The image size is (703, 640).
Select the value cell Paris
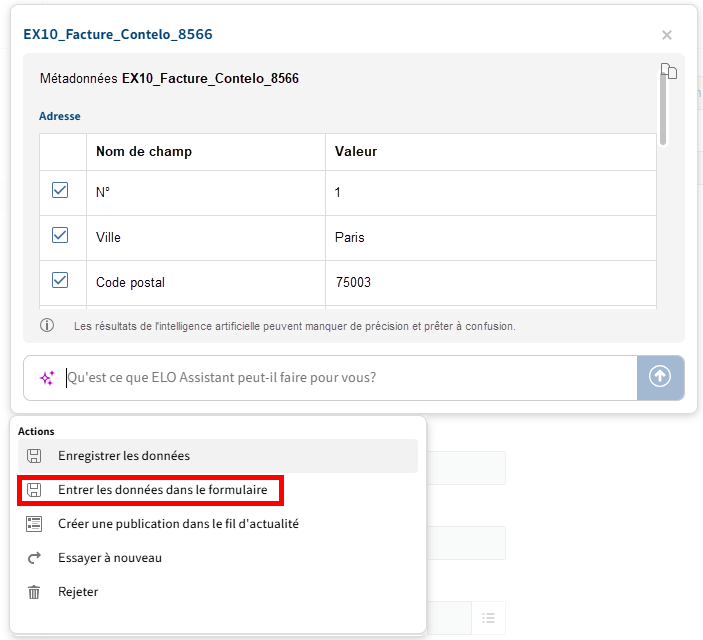491,238
